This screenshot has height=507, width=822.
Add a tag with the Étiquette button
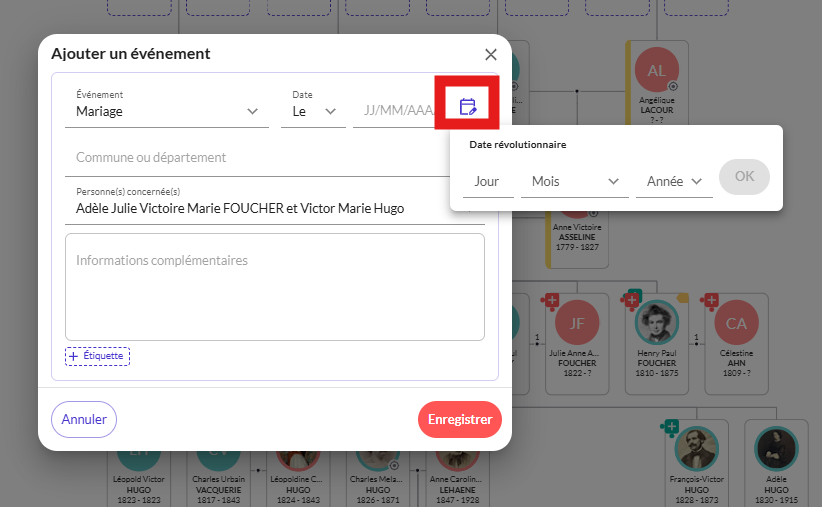98,356
